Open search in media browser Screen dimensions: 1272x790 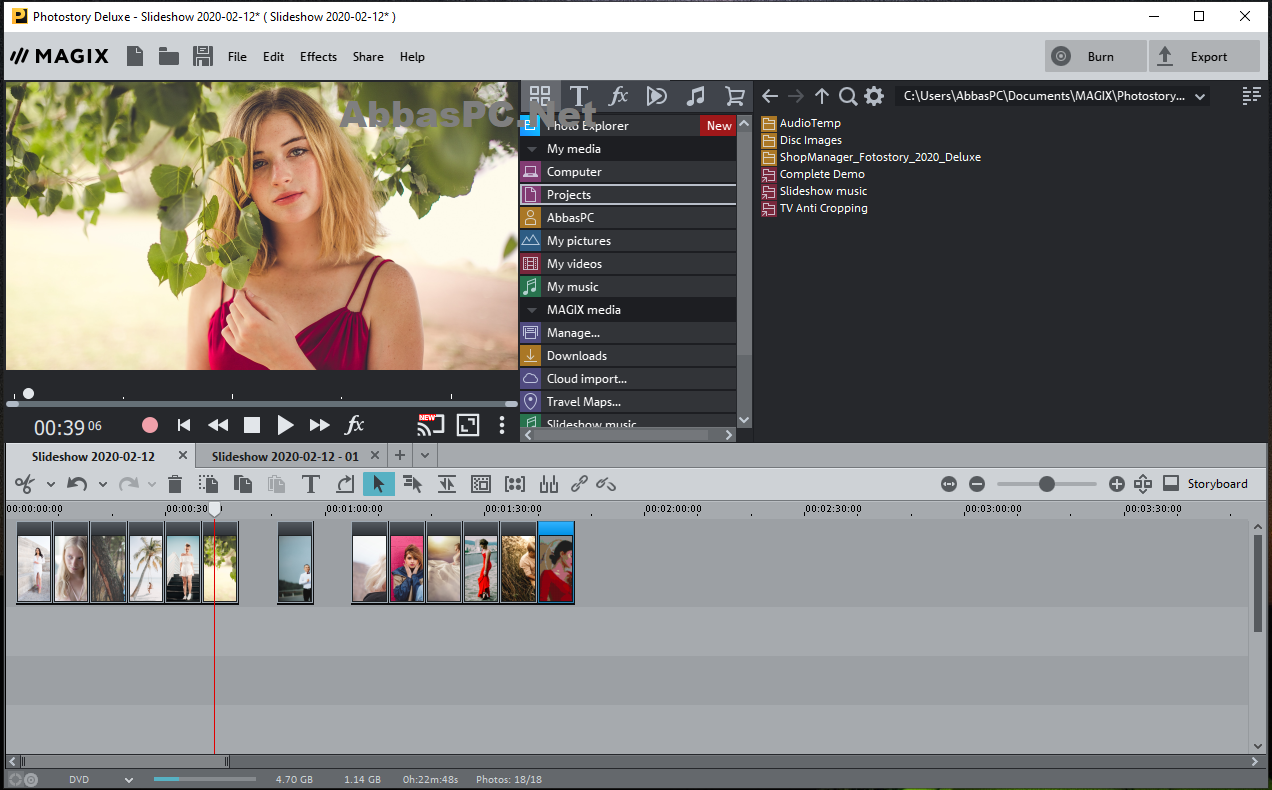[x=848, y=96]
